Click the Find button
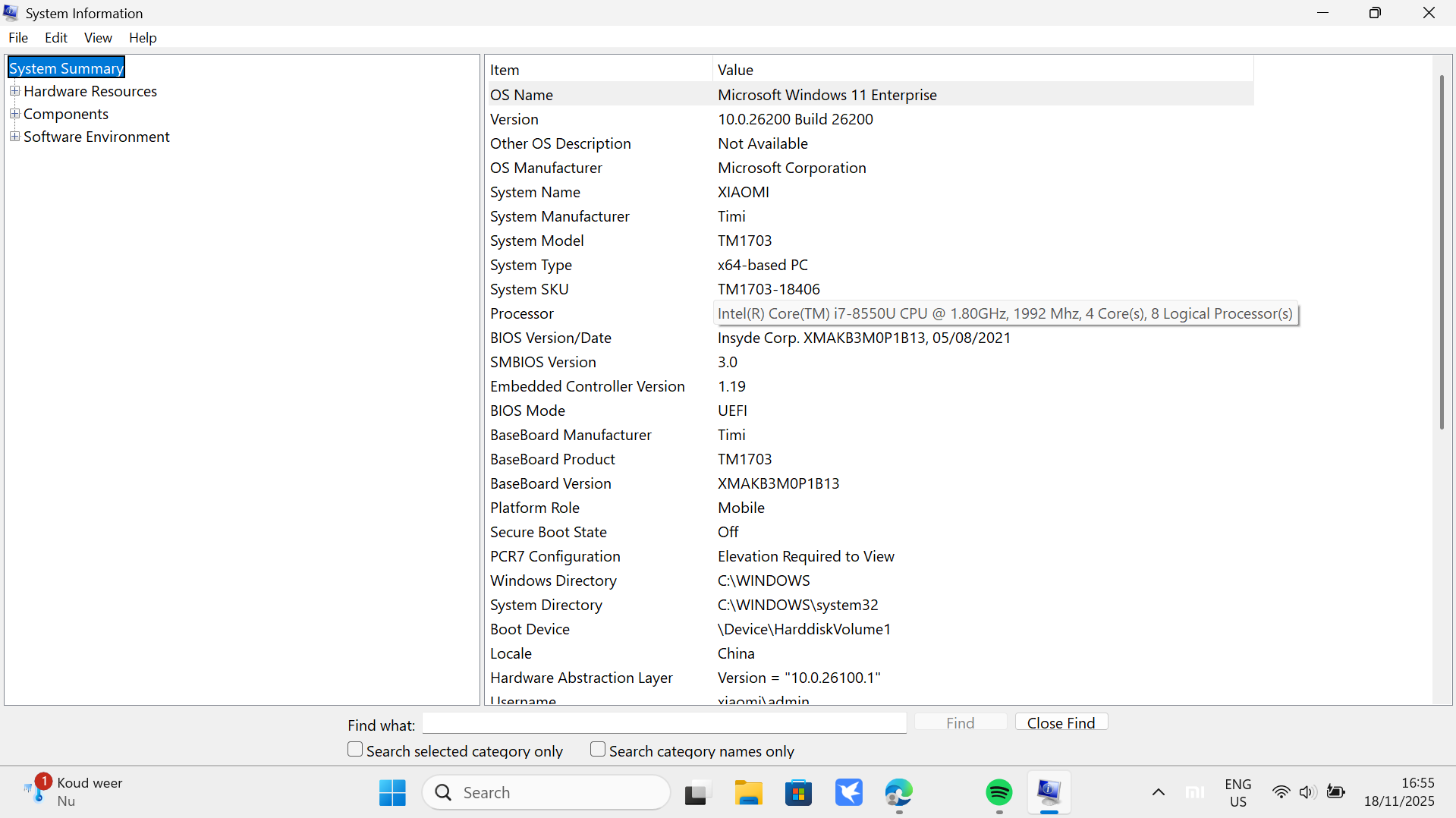 click(961, 723)
